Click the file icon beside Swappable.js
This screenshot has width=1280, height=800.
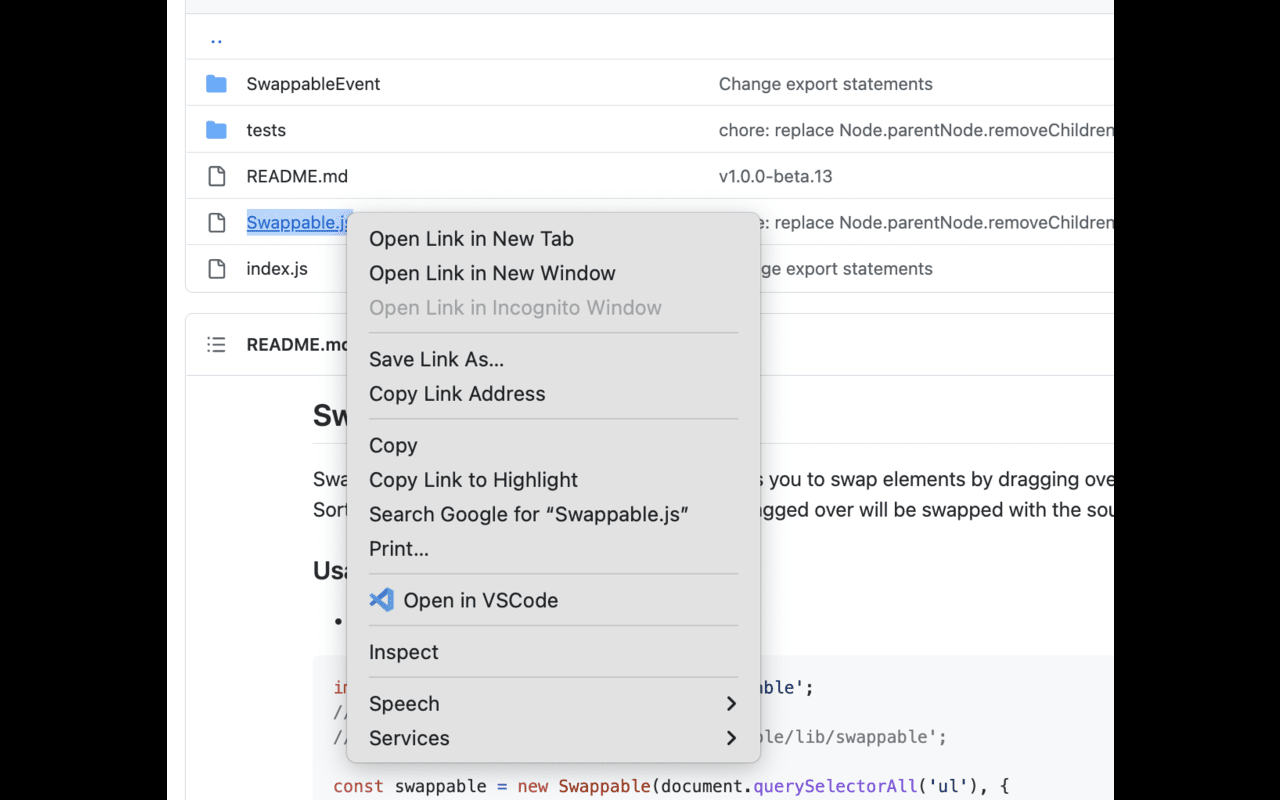(x=217, y=222)
